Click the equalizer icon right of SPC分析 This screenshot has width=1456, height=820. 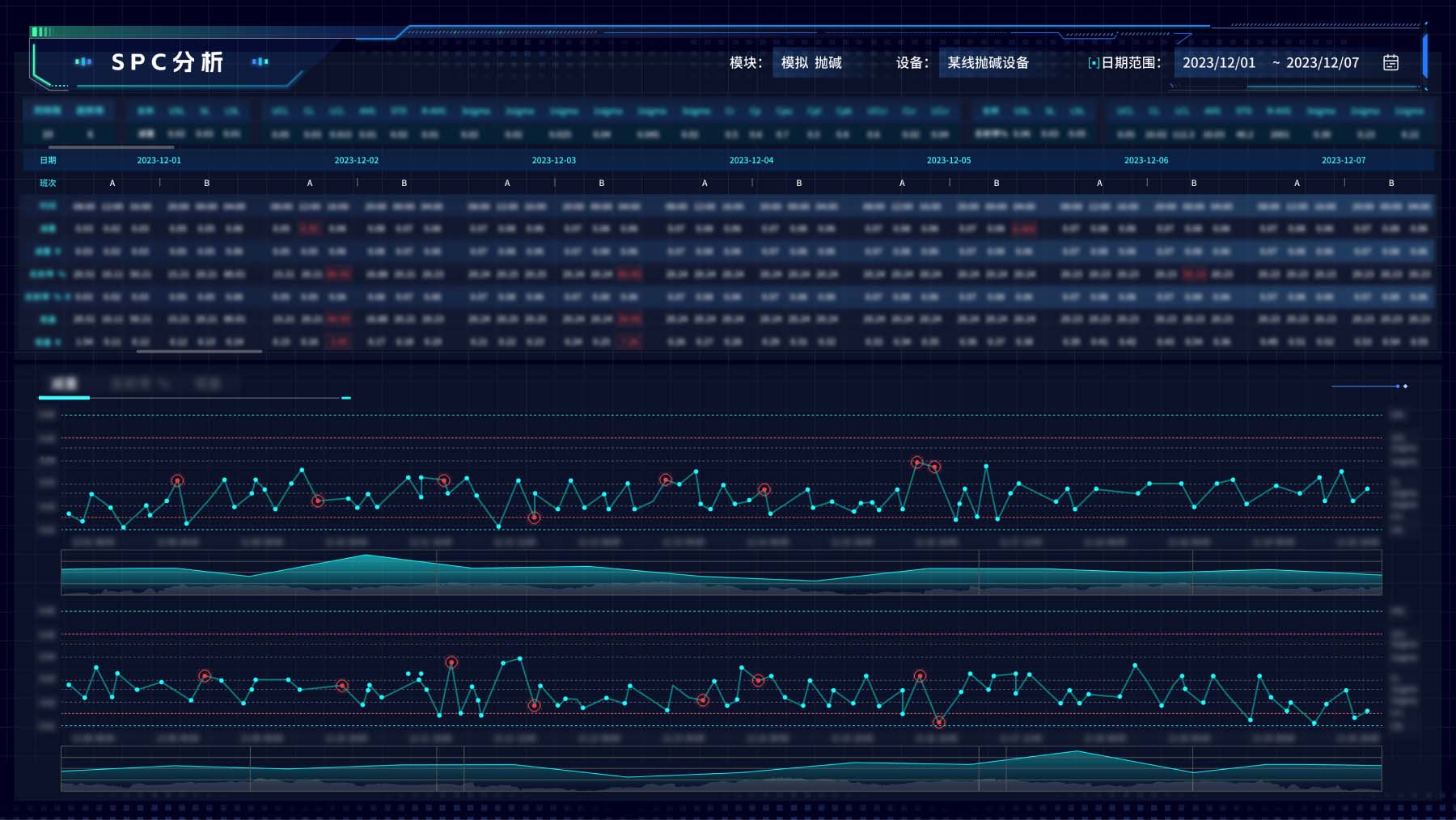[x=260, y=61]
